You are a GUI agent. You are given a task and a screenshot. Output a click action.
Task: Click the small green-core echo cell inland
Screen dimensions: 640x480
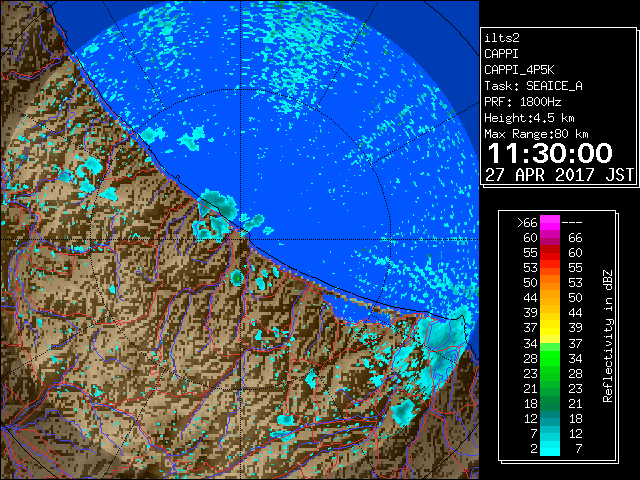click(237, 278)
